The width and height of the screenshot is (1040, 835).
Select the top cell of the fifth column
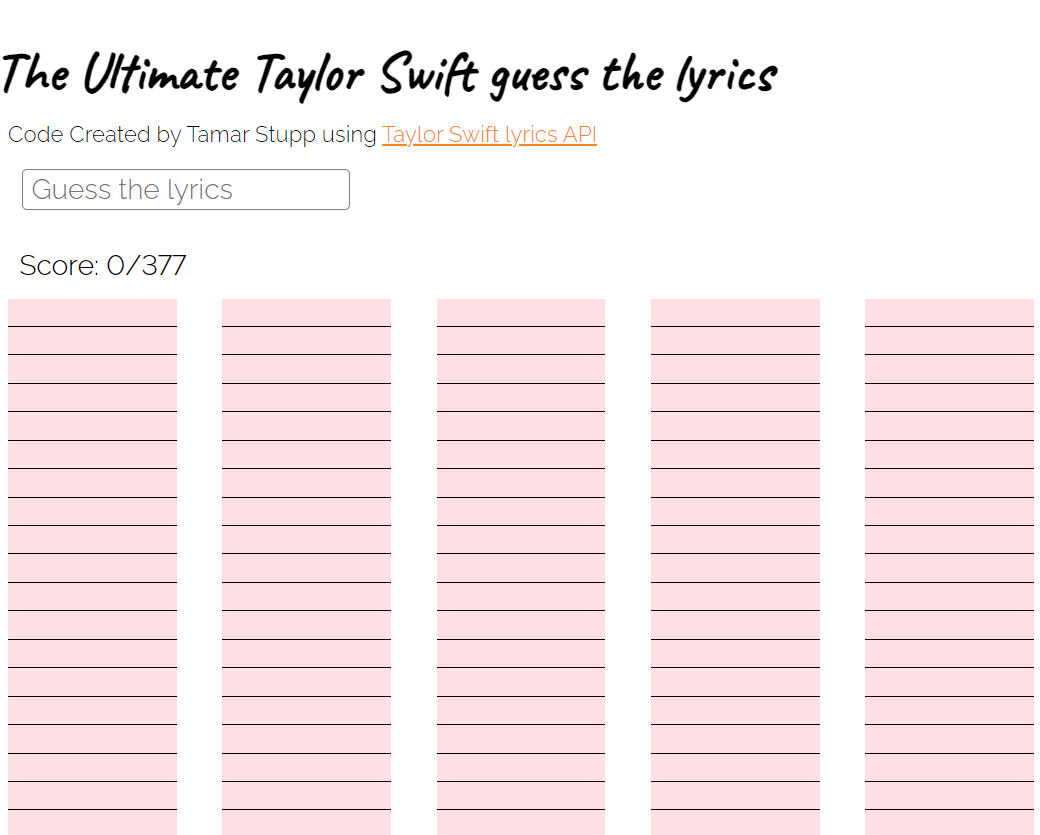coord(949,310)
